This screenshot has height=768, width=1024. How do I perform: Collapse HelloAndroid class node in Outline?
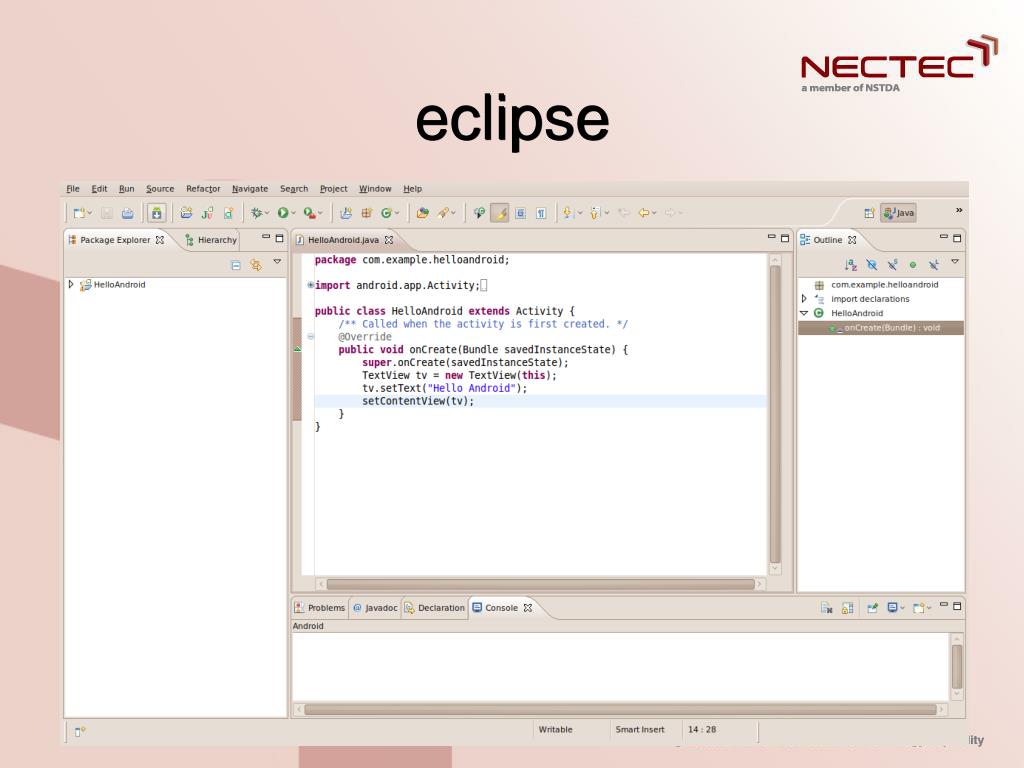pos(804,313)
